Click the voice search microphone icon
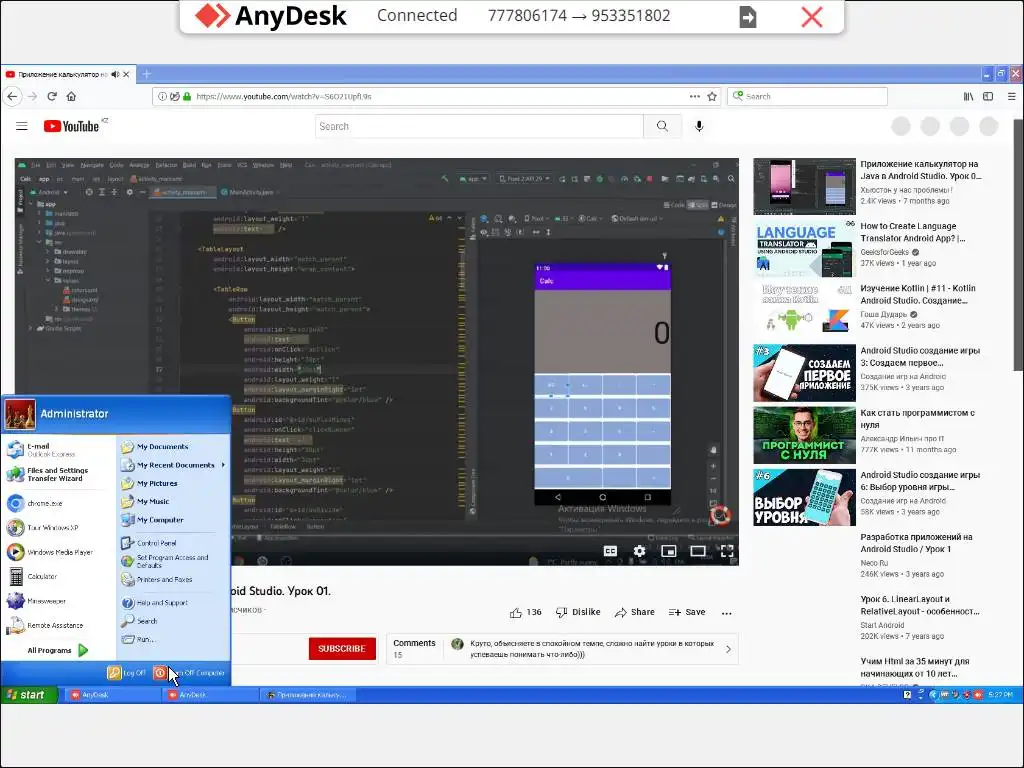The height and width of the screenshot is (768, 1024). [x=699, y=126]
